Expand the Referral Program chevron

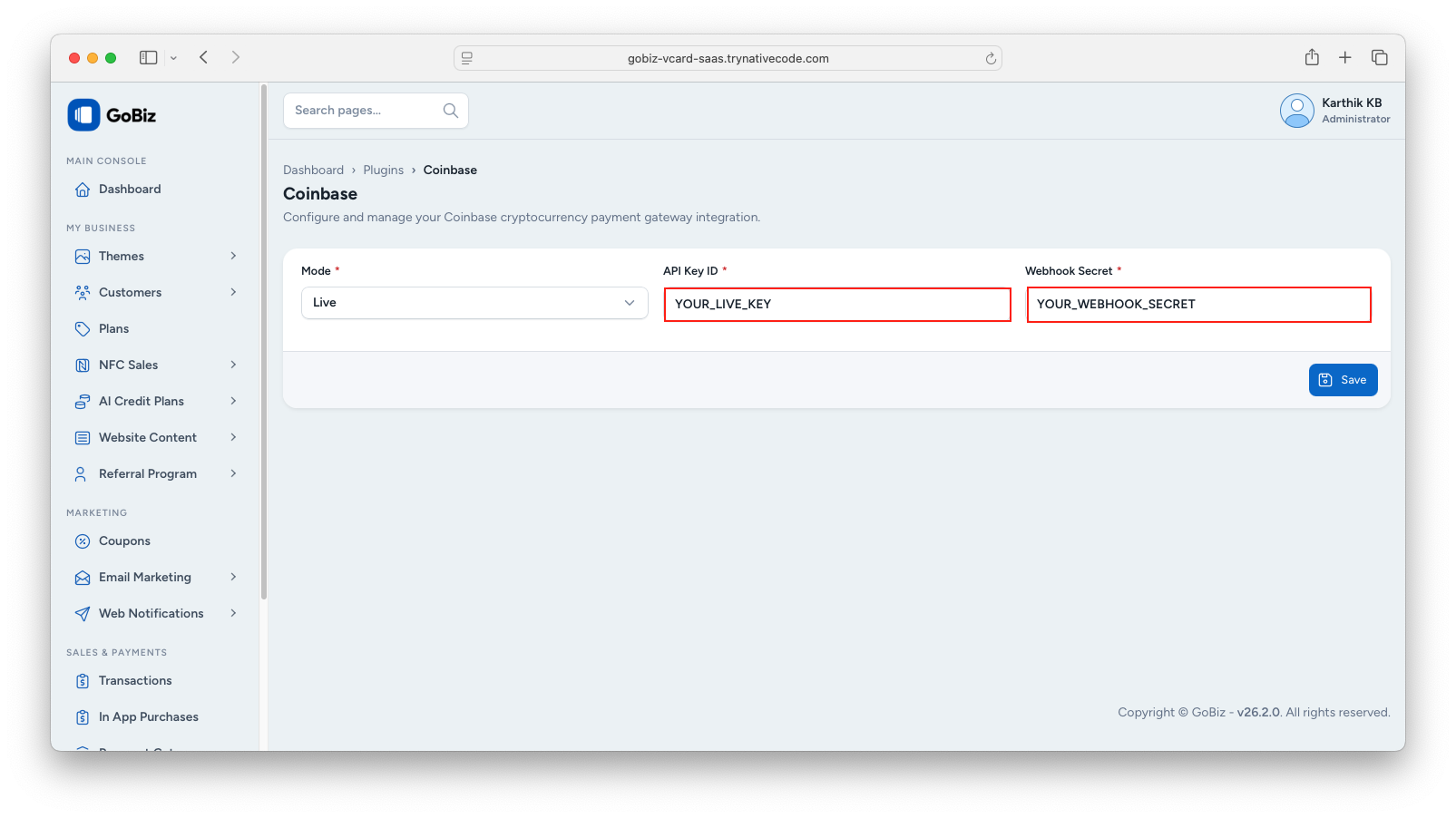click(x=233, y=473)
